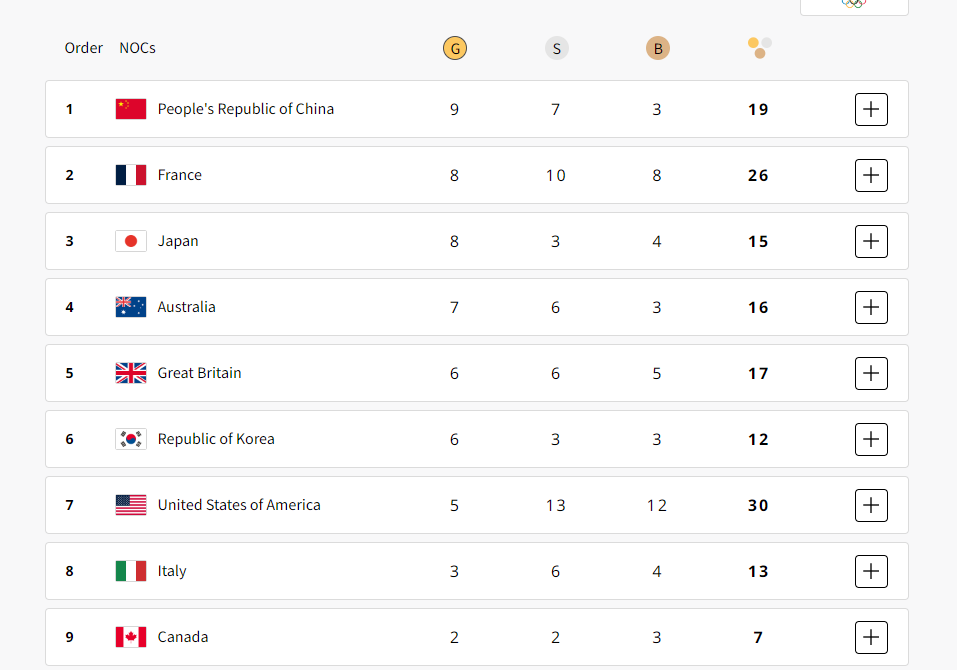Screen dimensions: 957x670
Task: Click the China flag icon
Action: pyautogui.click(x=131, y=109)
